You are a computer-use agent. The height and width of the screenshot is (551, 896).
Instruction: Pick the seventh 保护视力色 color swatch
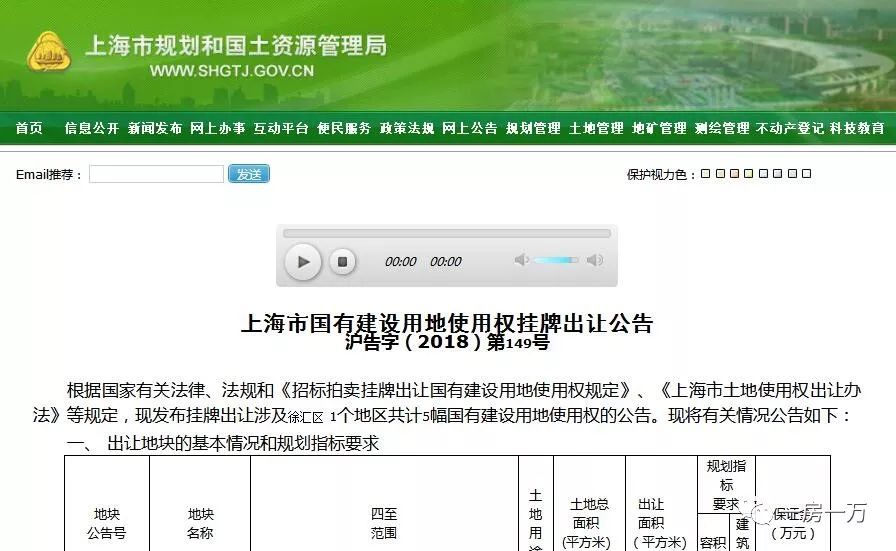[792, 173]
